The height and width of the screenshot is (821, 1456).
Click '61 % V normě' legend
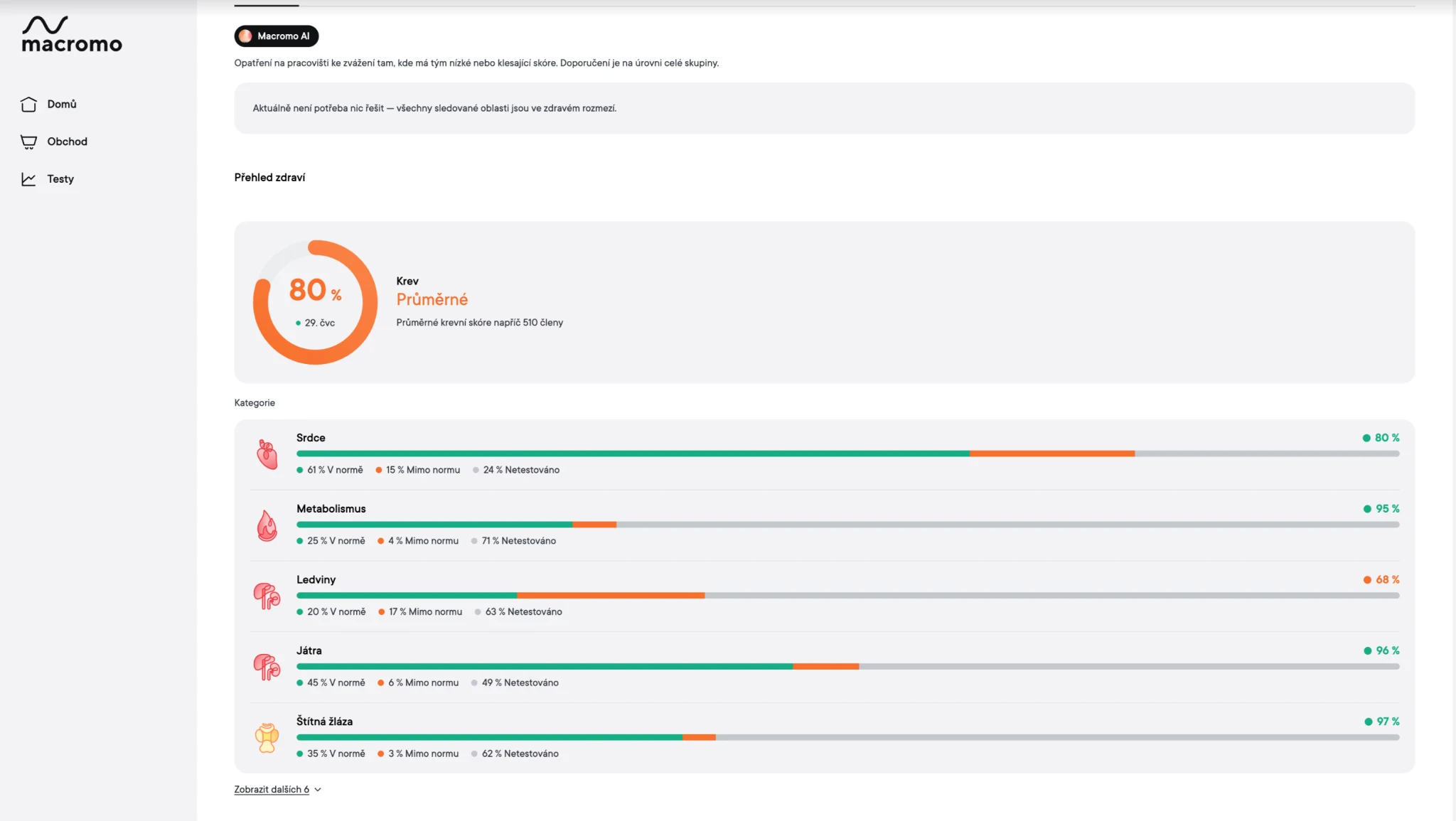tap(330, 470)
